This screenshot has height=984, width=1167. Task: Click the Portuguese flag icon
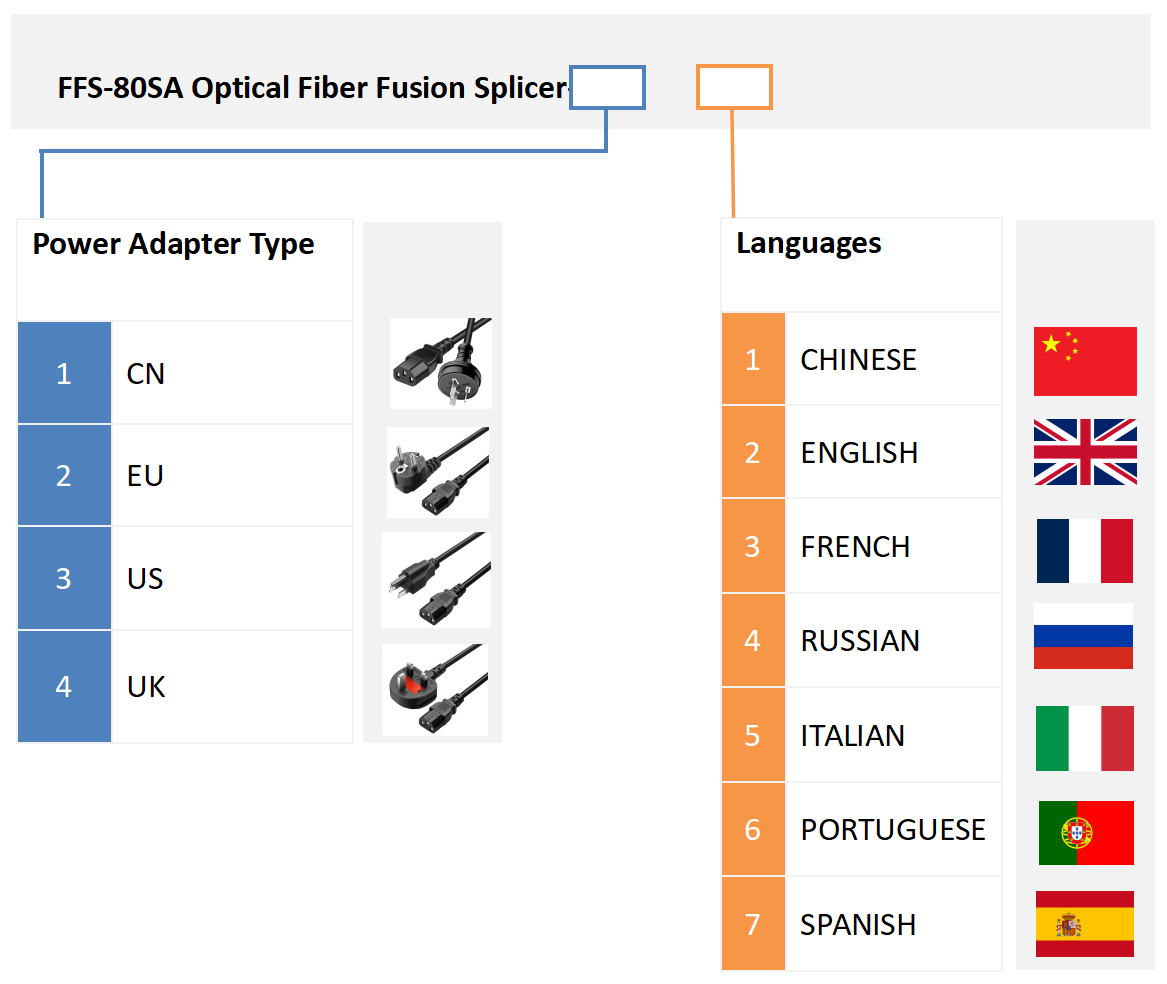coord(1086,832)
